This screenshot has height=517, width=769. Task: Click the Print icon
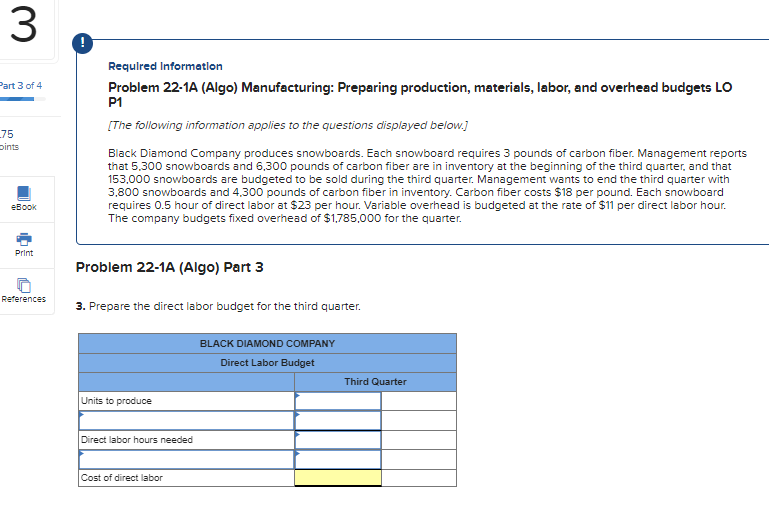click(24, 239)
